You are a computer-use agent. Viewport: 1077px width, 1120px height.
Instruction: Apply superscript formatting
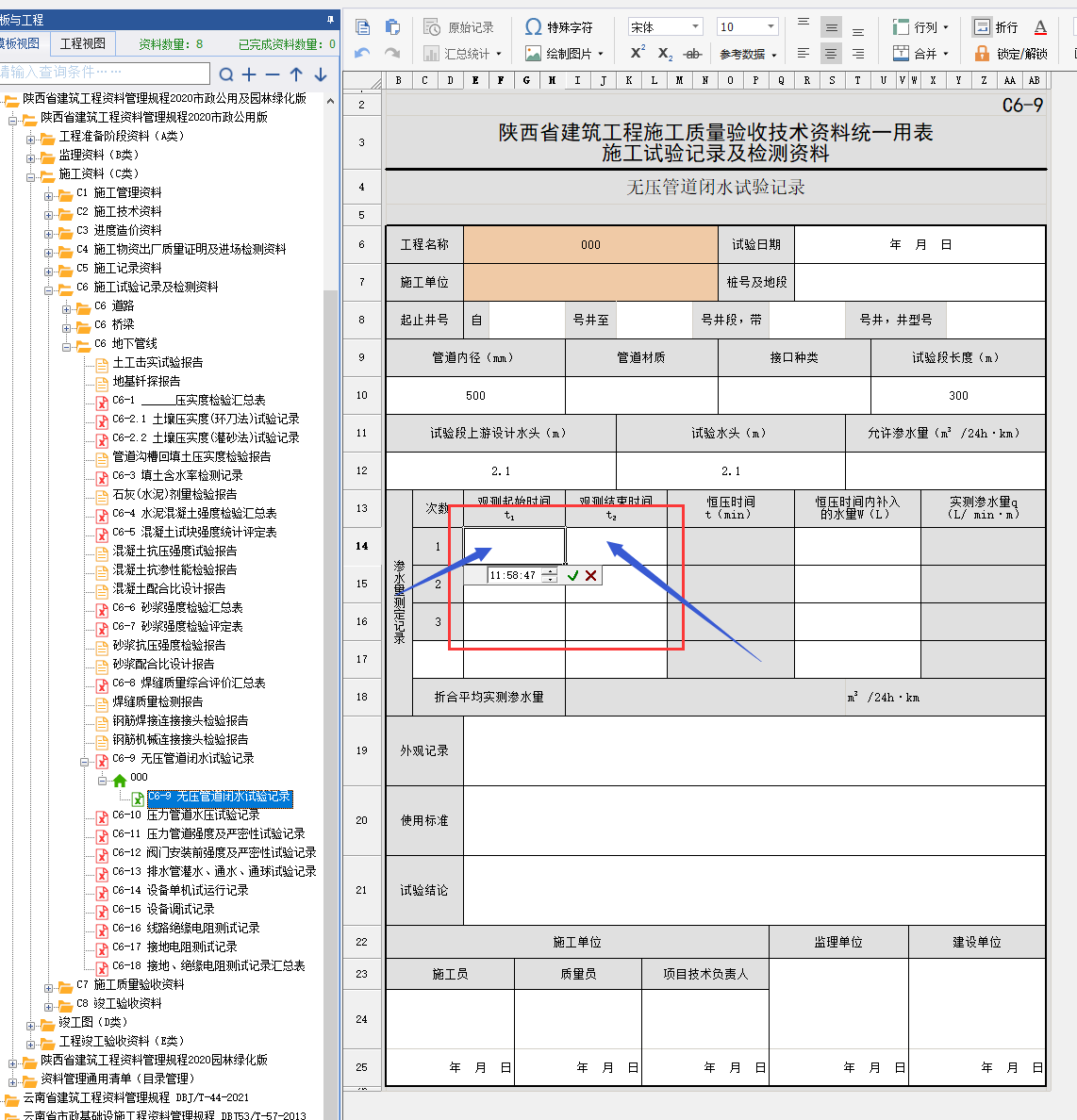click(x=638, y=53)
